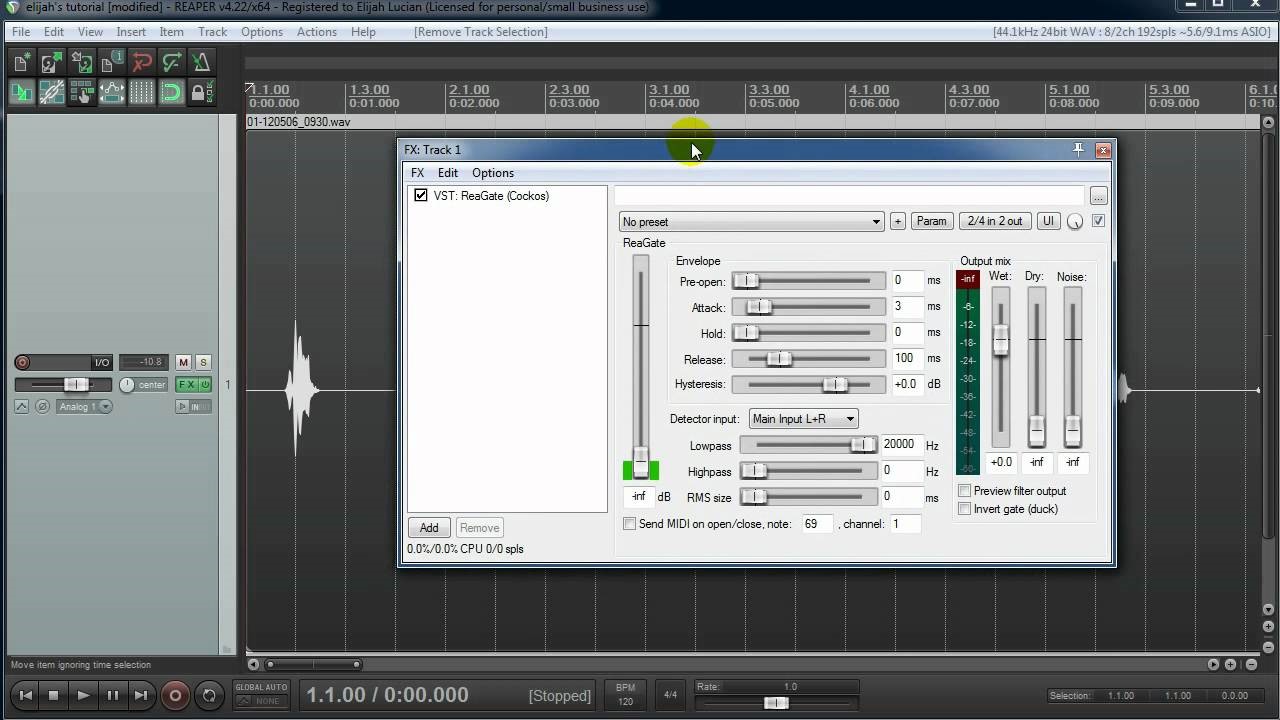Click the BPM 120 tempo field
Screen dimensions: 1280x720
click(x=626, y=694)
